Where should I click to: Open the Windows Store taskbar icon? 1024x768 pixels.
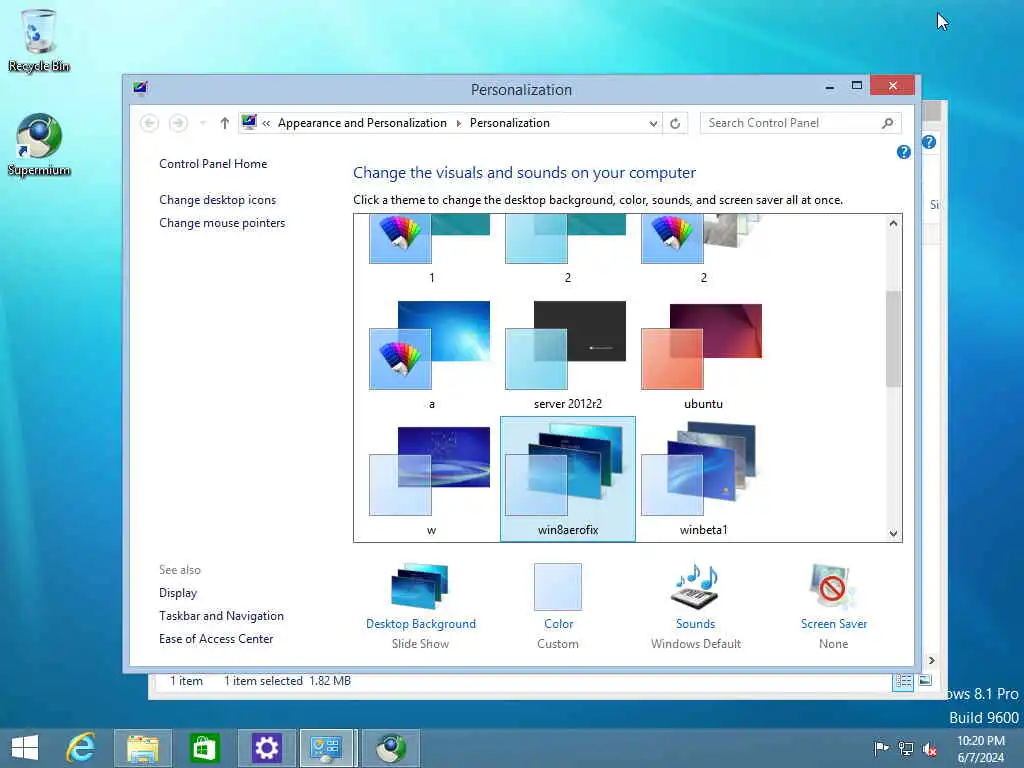[x=204, y=748]
